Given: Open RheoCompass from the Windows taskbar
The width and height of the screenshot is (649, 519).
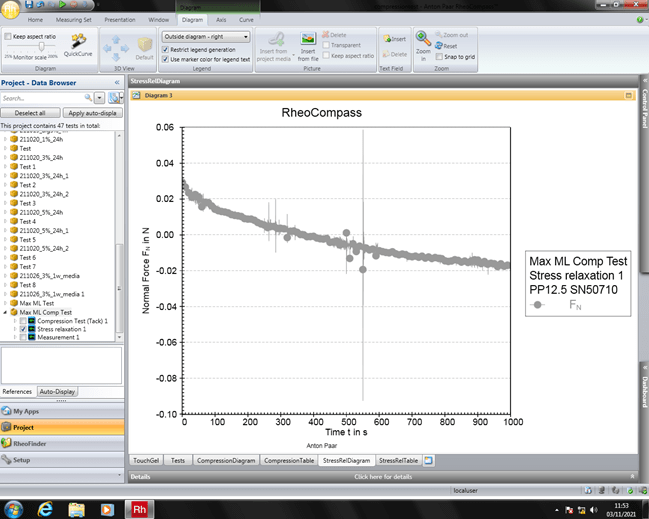Looking at the screenshot, I should tap(140, 509).
